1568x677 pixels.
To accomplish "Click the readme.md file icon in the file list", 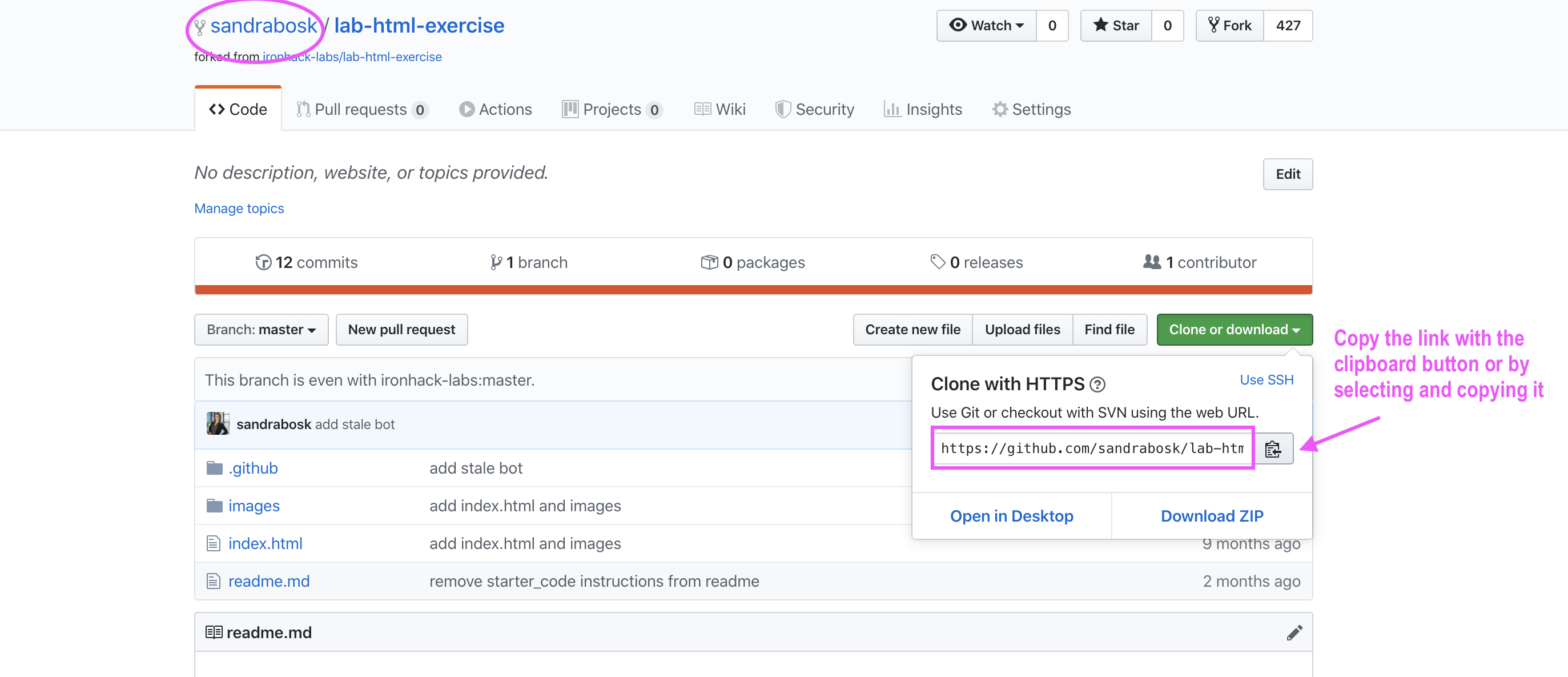I will click(x=213, y=582).
